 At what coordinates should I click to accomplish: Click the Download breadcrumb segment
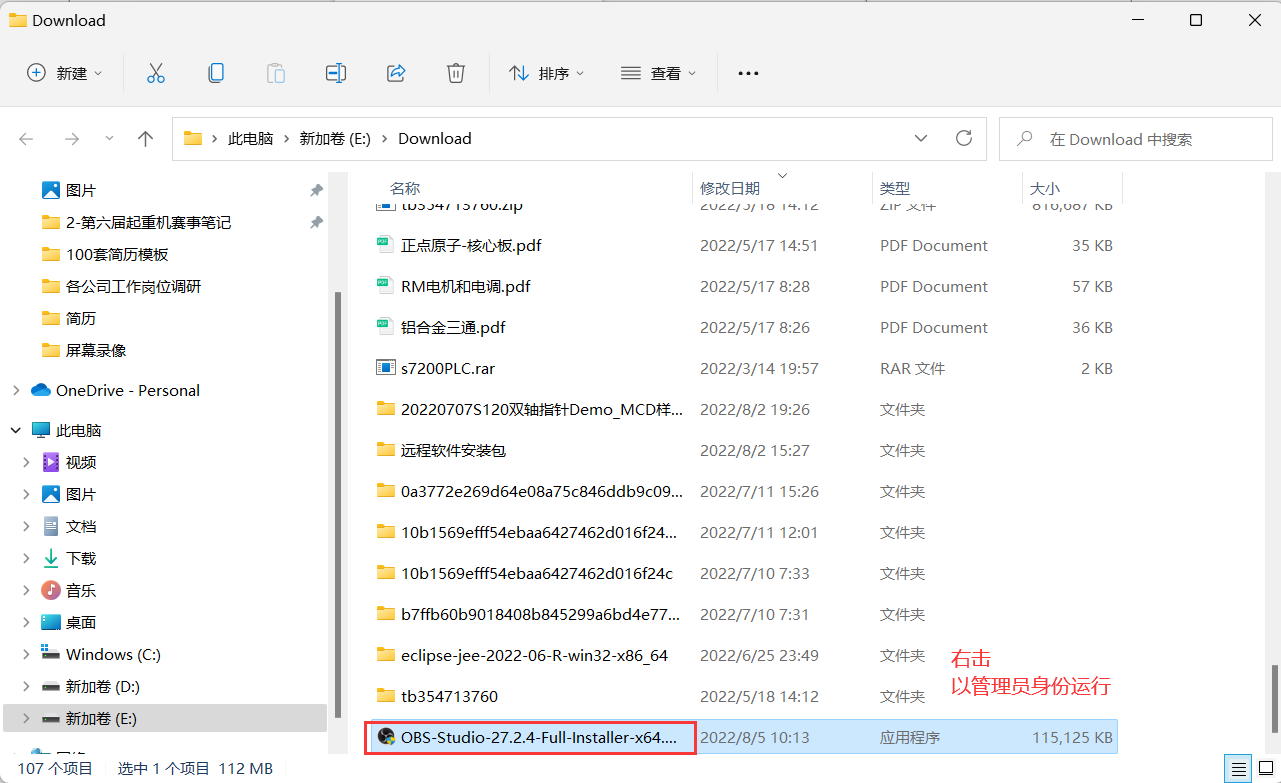click(435, 139)
